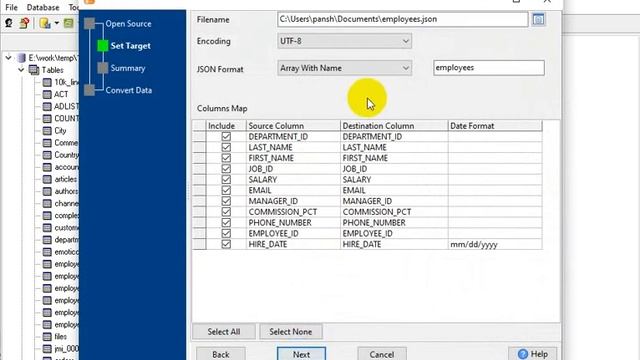
Task: Click the Back button
Action: [x=221, y=354]
